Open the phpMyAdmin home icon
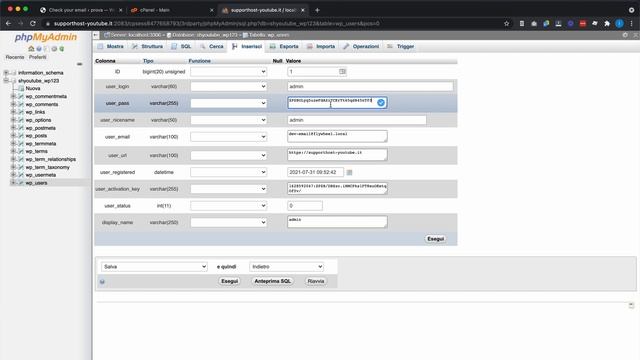Image resolution: width=640 pixels, height=360 pixels. (x=31, y=49)
